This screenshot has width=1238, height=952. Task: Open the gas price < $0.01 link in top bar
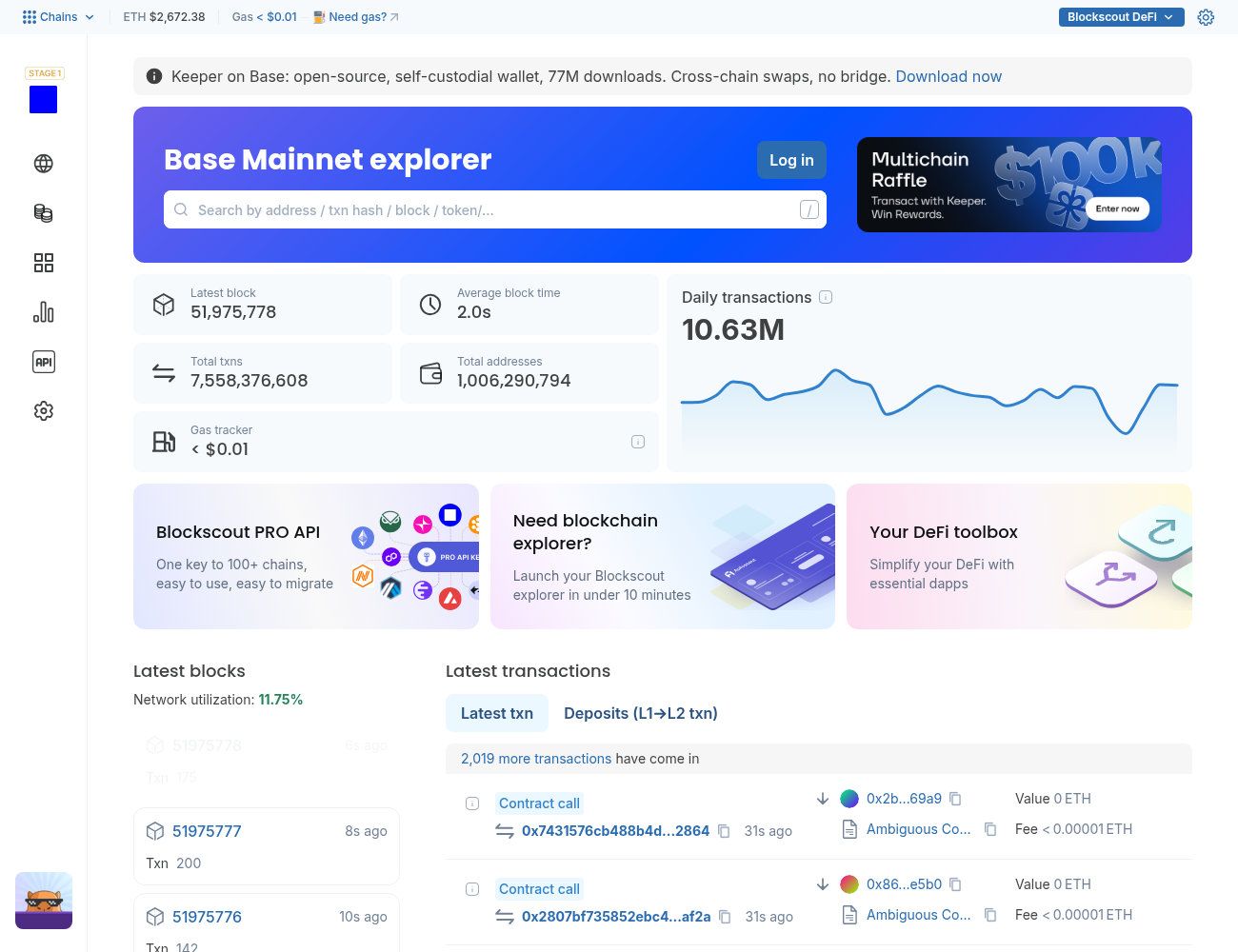click(277, 17)
